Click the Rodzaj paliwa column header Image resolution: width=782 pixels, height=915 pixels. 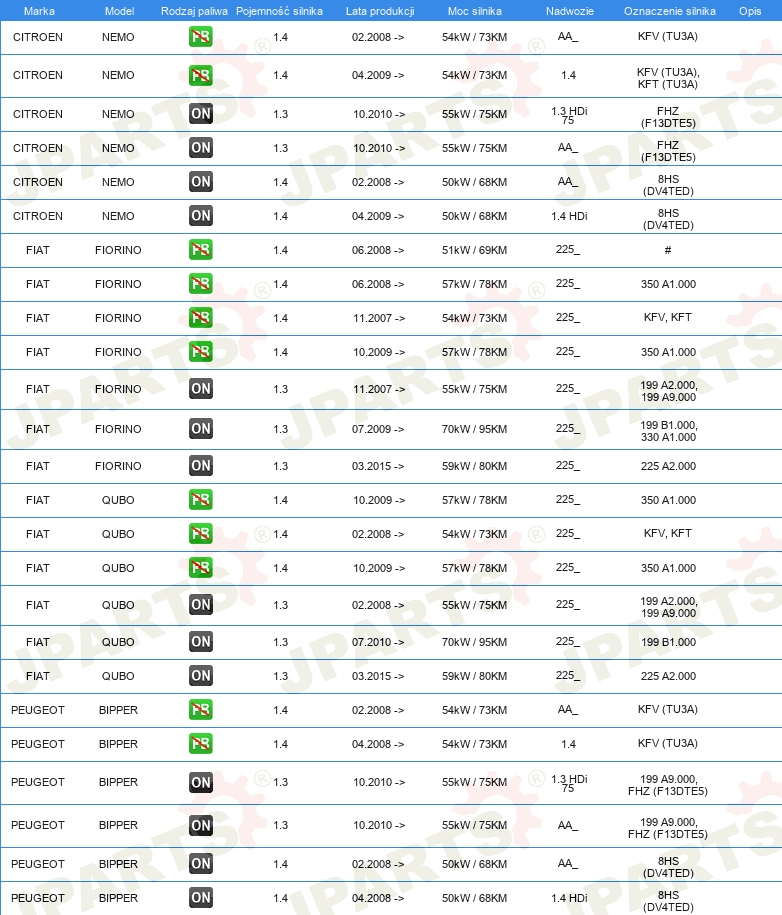194,11
